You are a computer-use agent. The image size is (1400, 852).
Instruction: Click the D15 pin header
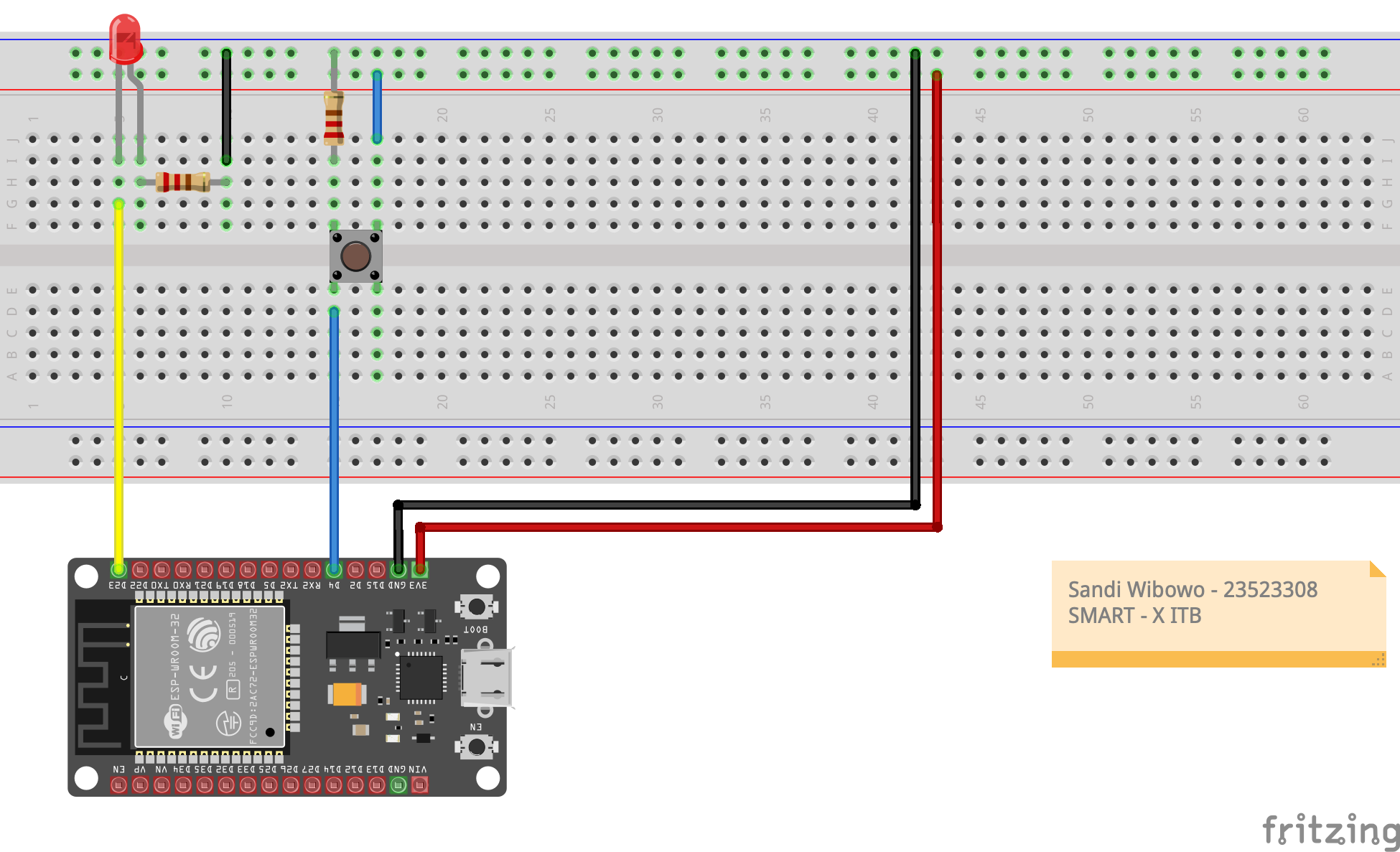tap(377, 570)
